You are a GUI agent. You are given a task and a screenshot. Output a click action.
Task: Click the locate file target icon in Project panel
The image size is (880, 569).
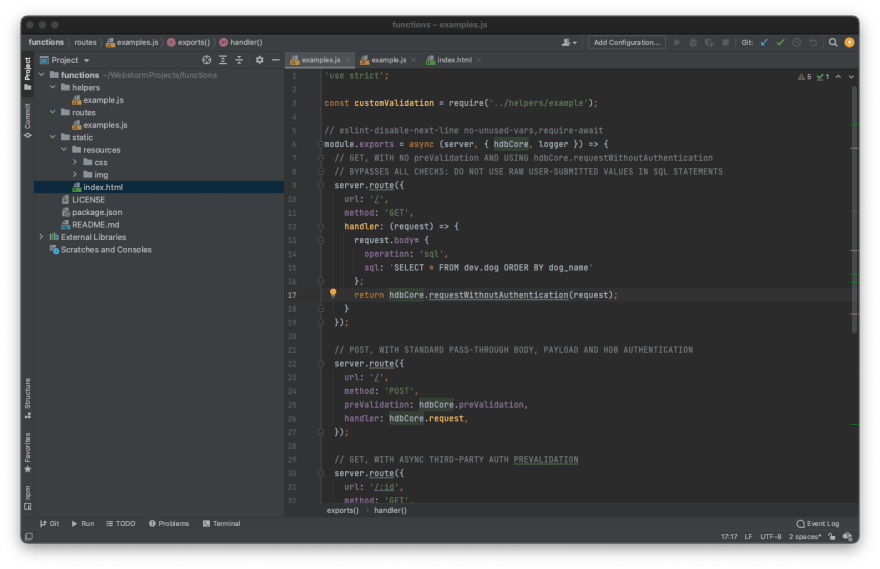207,60
